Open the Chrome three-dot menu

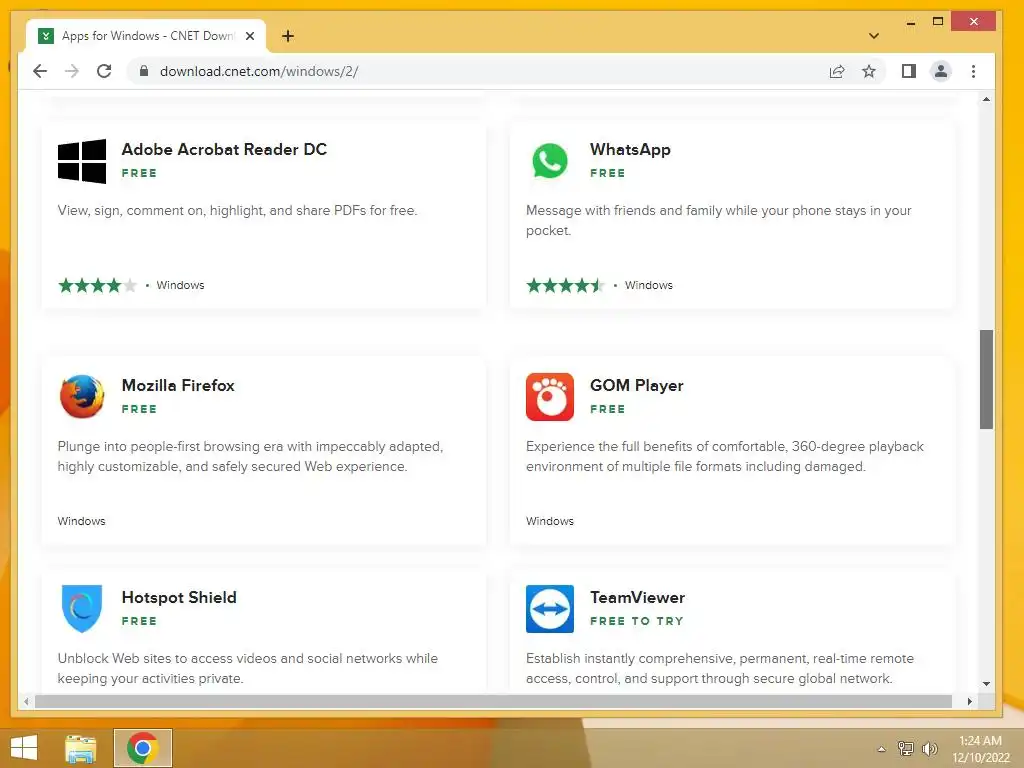point(973,71)
